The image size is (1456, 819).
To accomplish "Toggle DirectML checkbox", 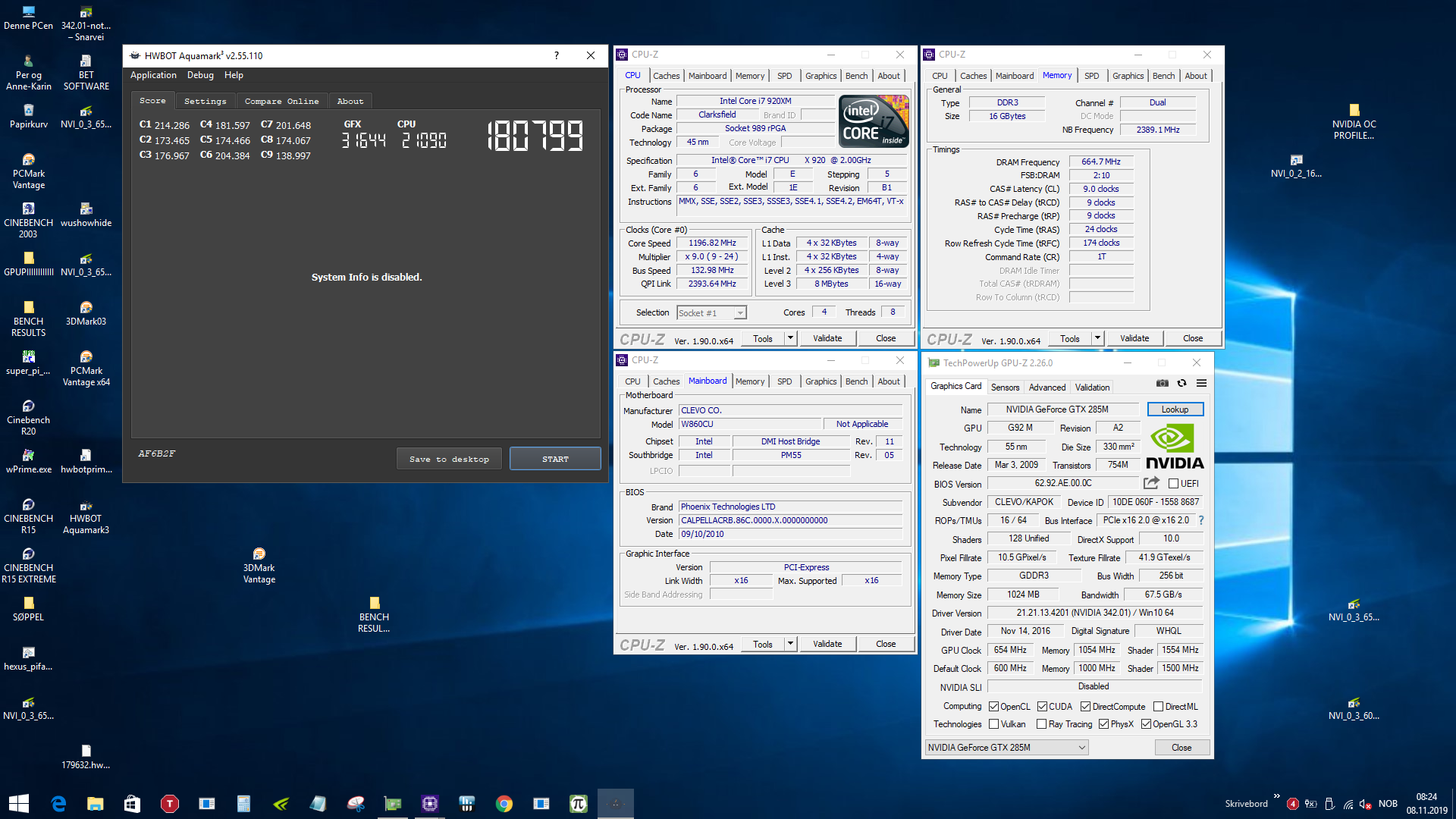I will [1158, 707].
